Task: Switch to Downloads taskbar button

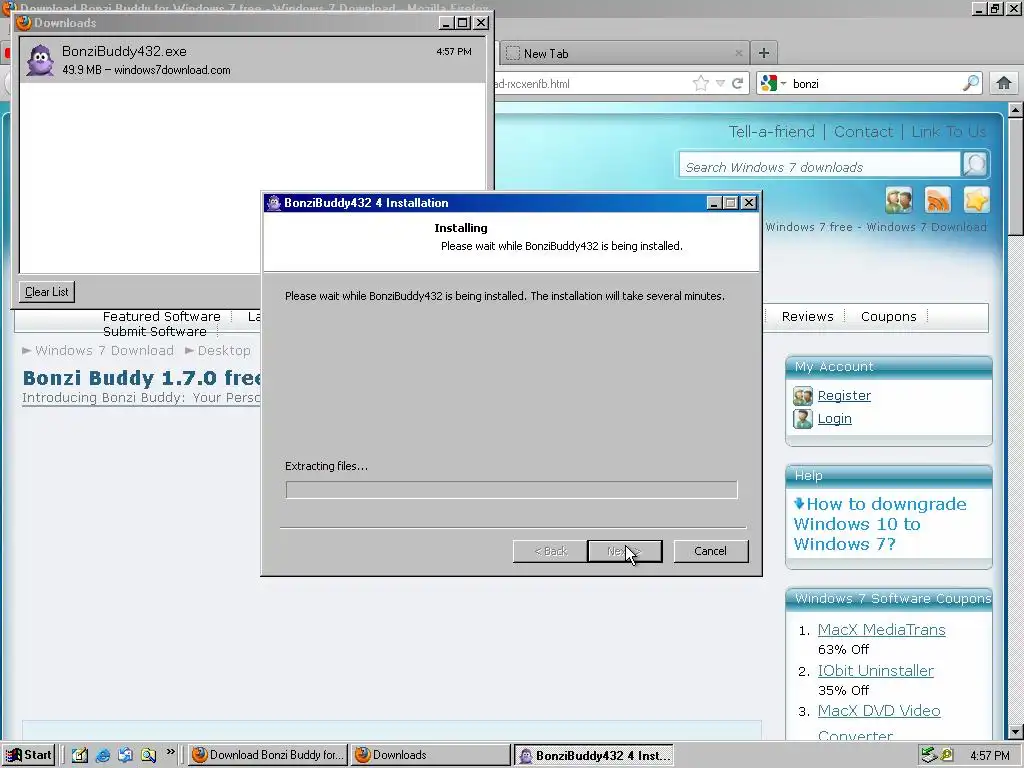Action: tap(431, 755)
